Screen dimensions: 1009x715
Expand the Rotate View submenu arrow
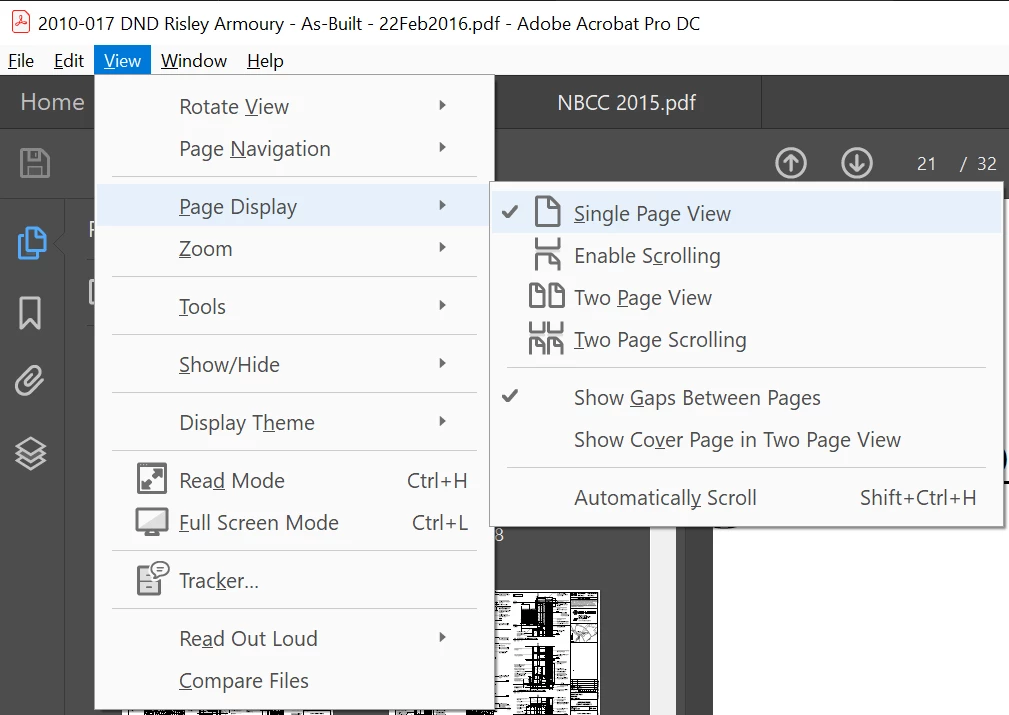tap(442, 105)
